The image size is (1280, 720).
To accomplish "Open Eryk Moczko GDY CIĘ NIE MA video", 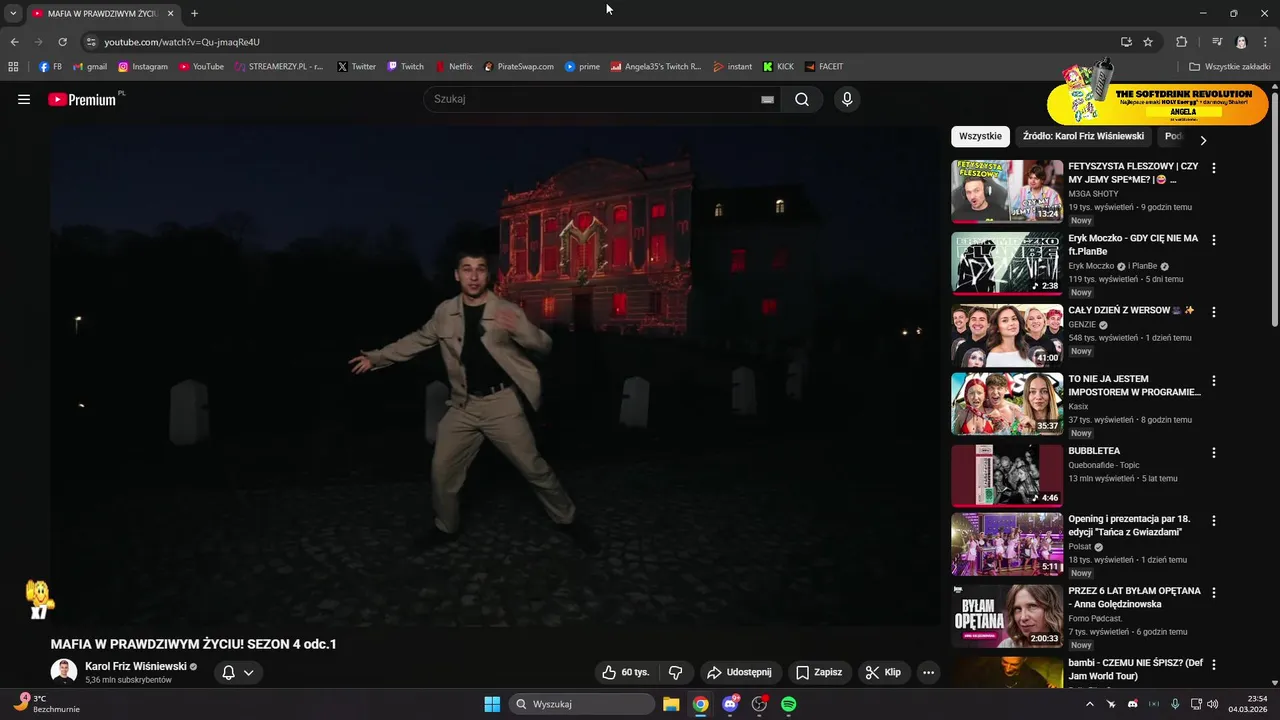I will point(1007,263).
